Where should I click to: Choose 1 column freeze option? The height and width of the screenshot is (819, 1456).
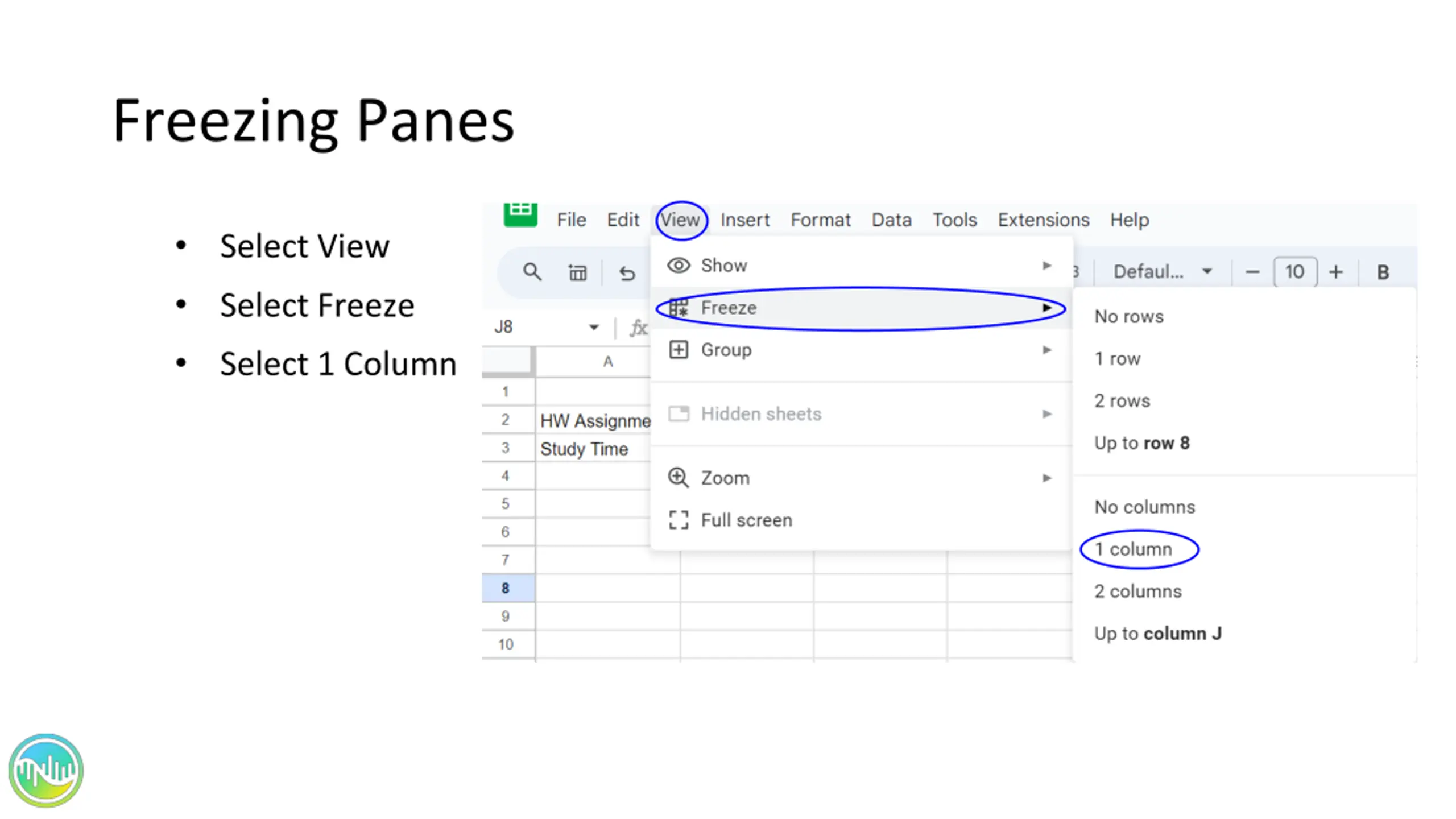[x=1133, y=549]
